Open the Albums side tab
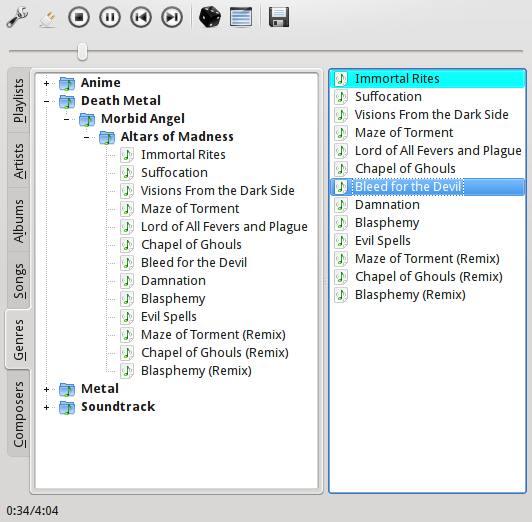Image resolution: width=532 pixels, height=522 pixels. [x=18, y=220]
